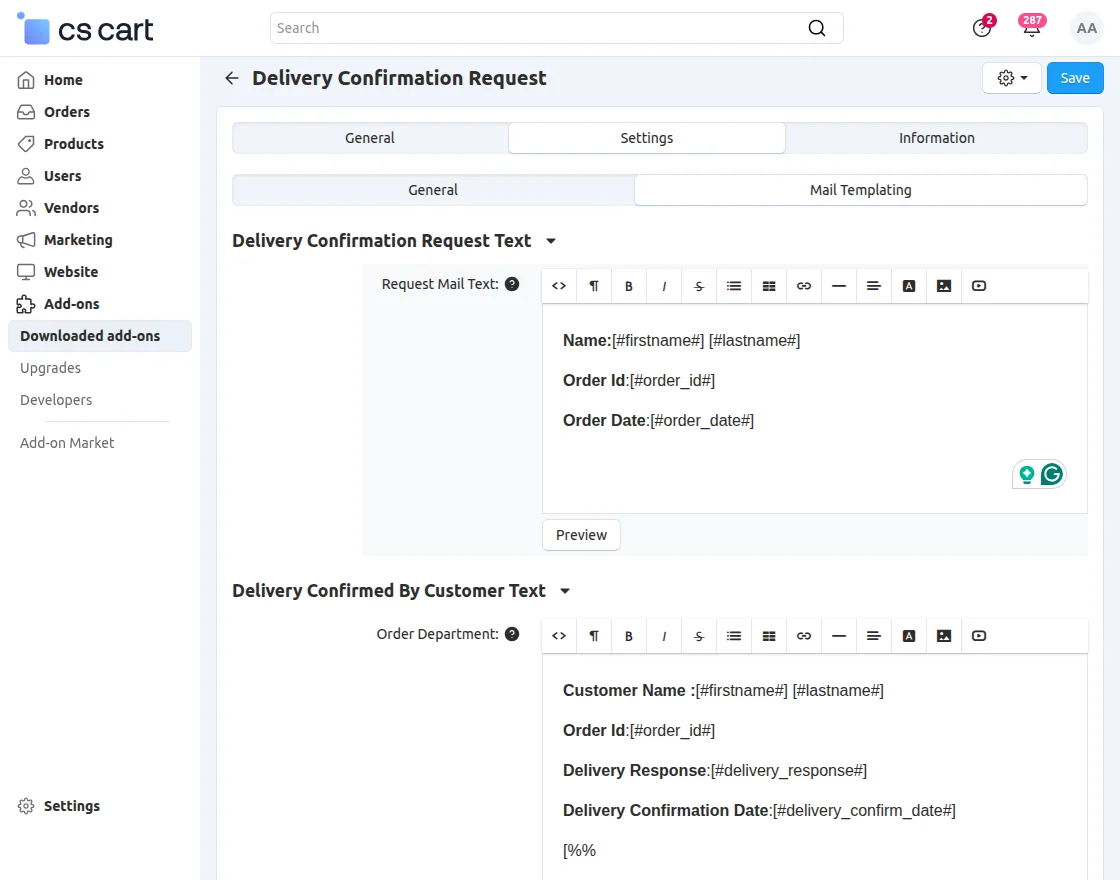Open the Mail Templating sub-tab
This screenshot has height=880, width=1120.
coord(860,190)
